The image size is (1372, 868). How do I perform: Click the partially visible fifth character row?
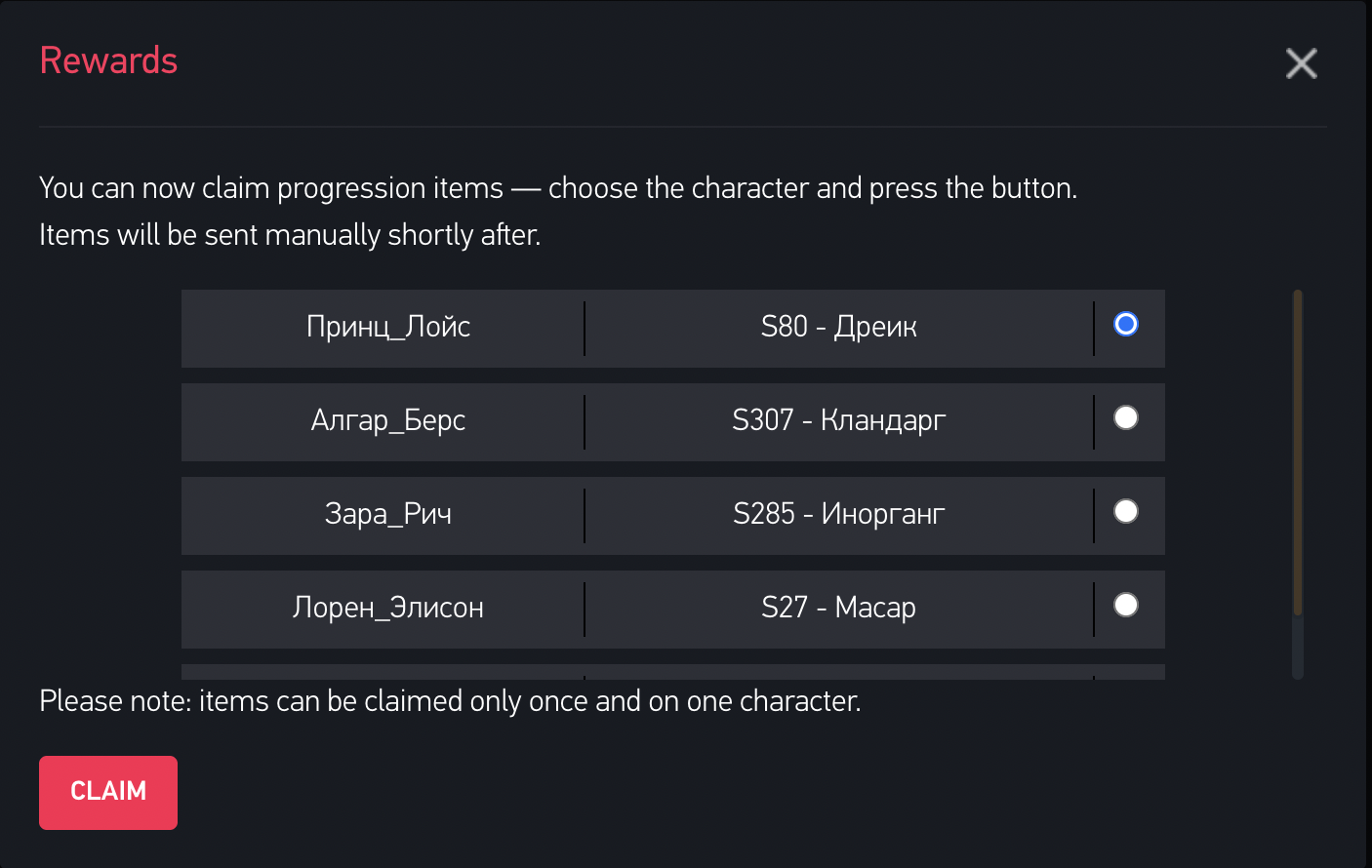coord(673,672)
